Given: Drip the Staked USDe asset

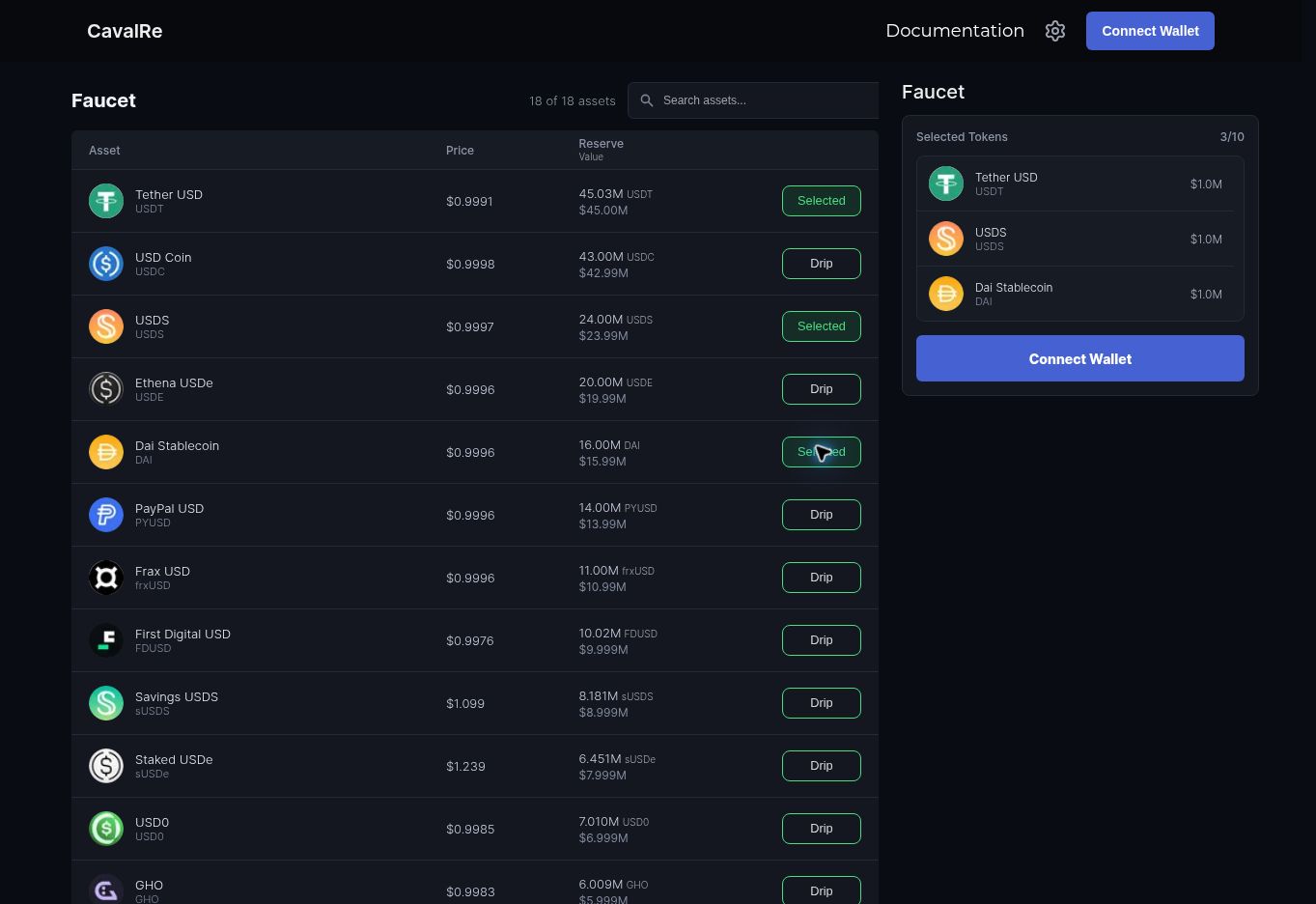Looking at the screenshot, I should click(x=822, y=766).
